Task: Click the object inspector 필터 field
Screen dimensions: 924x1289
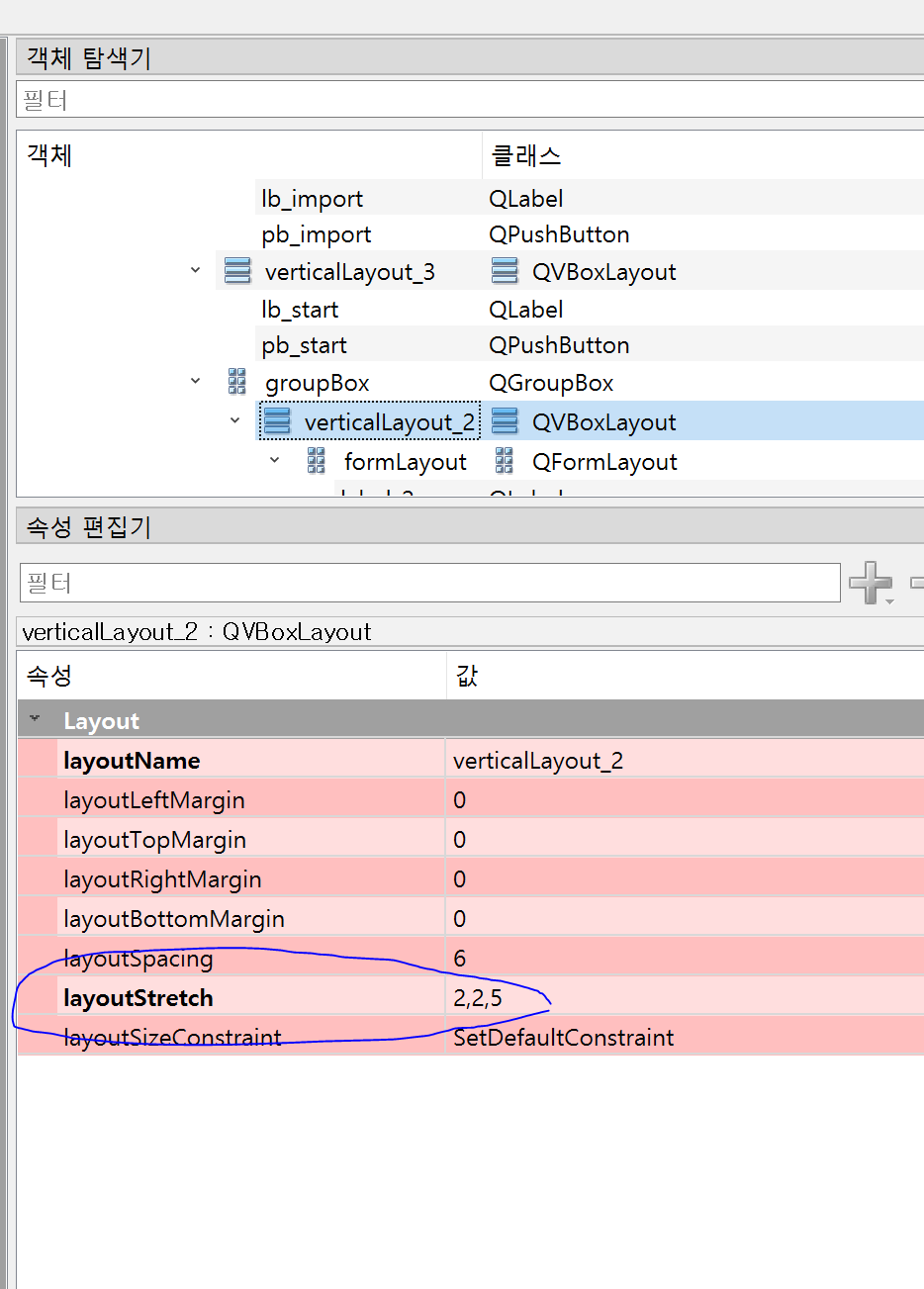Action: click(396, 99)
